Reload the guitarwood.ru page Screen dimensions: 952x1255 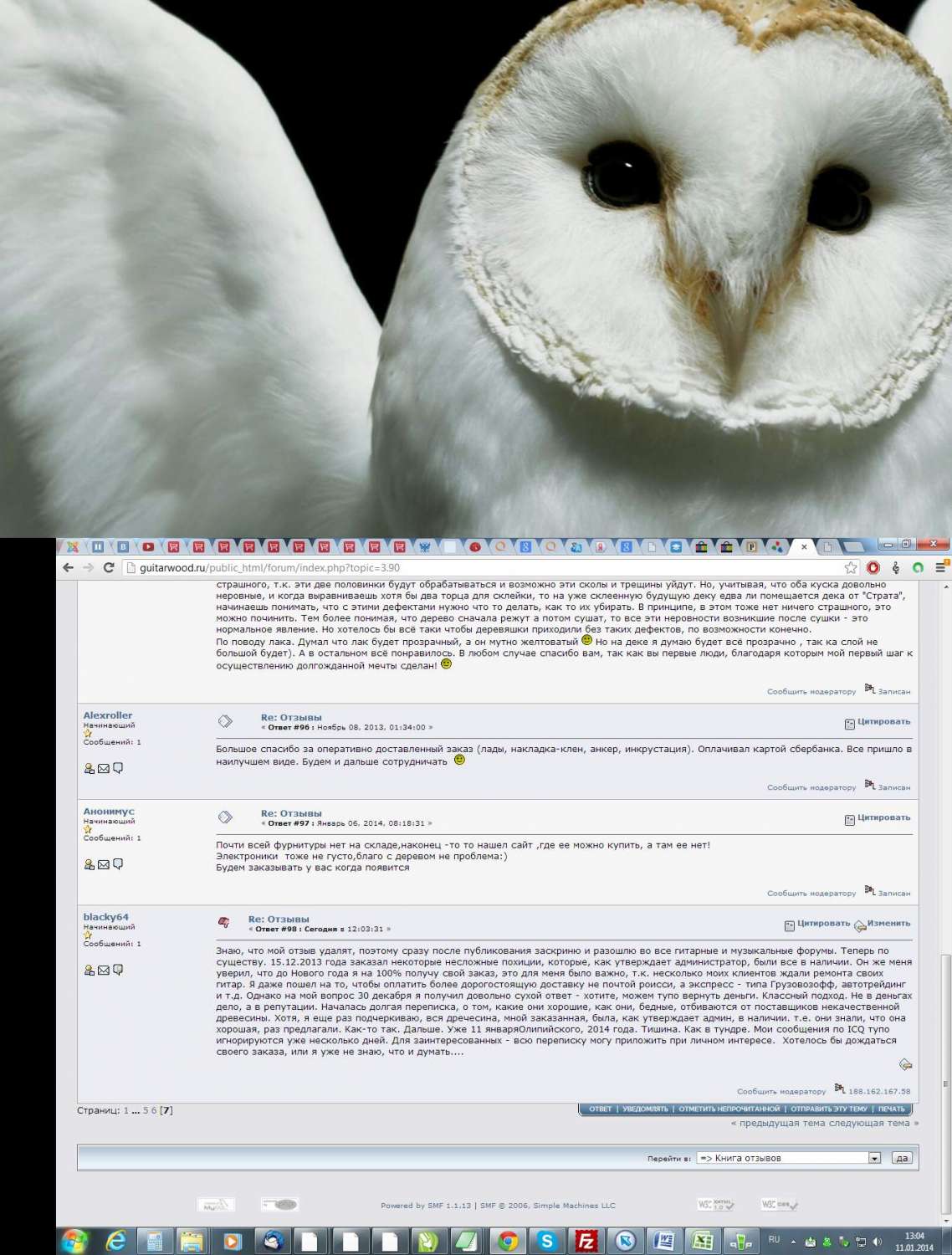pos(108,567)
